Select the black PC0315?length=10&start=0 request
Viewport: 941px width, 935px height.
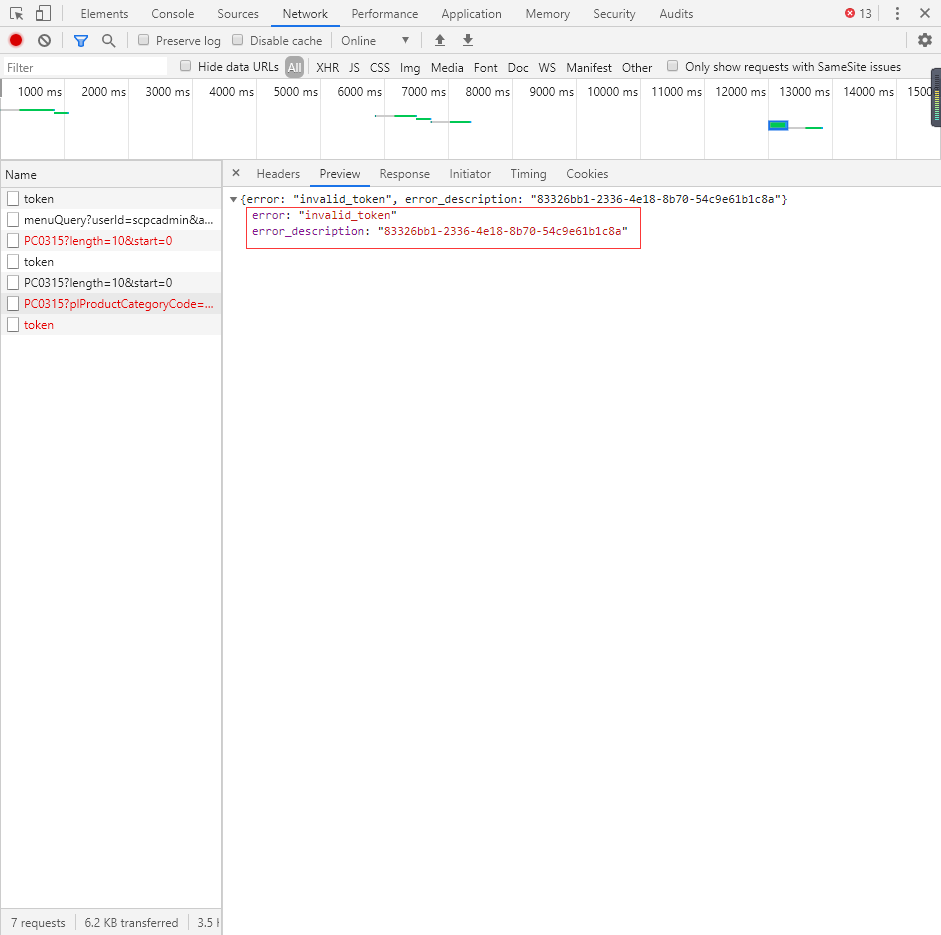tap(111, 283)
